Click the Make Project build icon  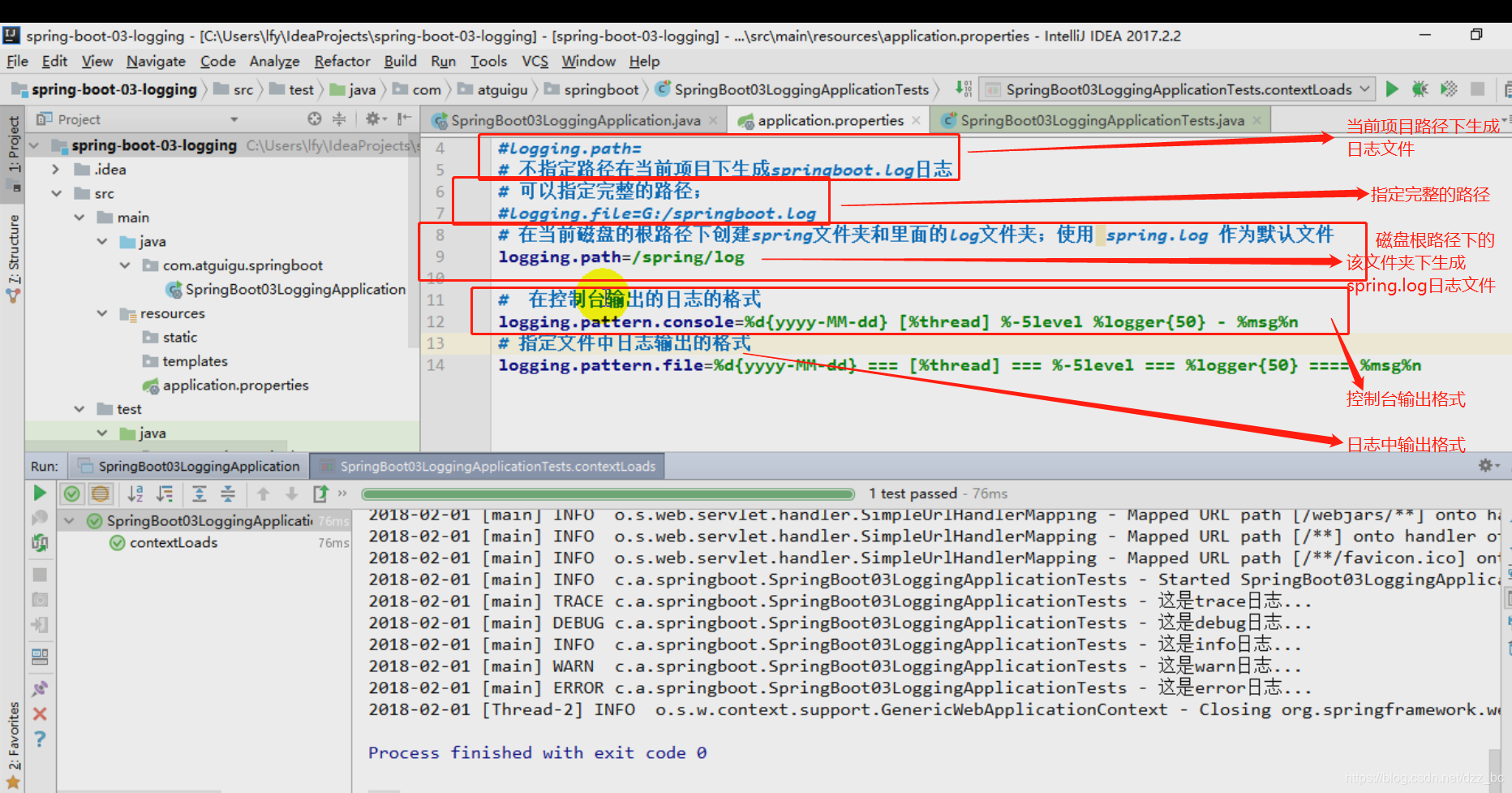click(963, 89)
